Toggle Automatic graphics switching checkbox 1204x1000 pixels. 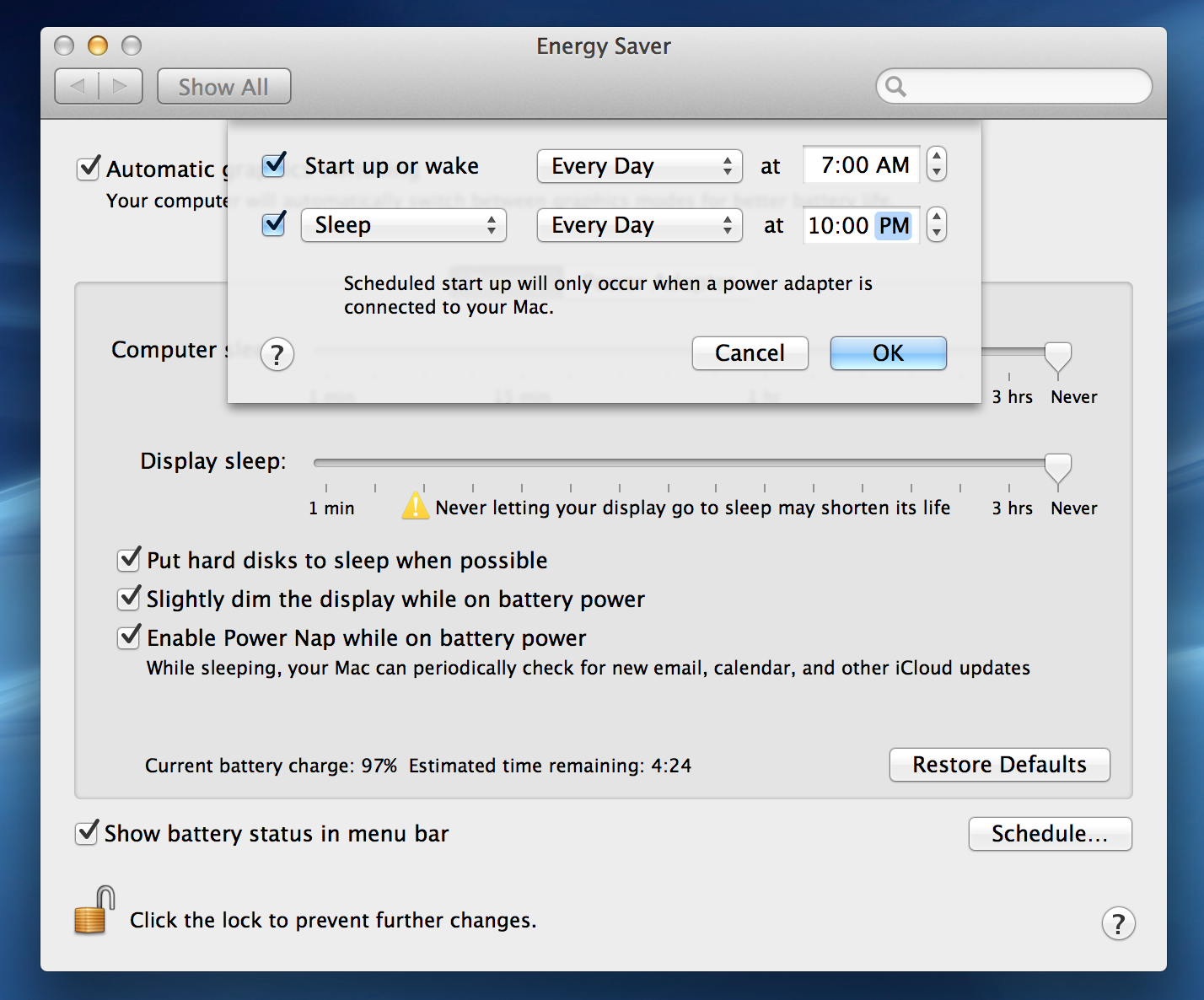(x=89, y=168)
